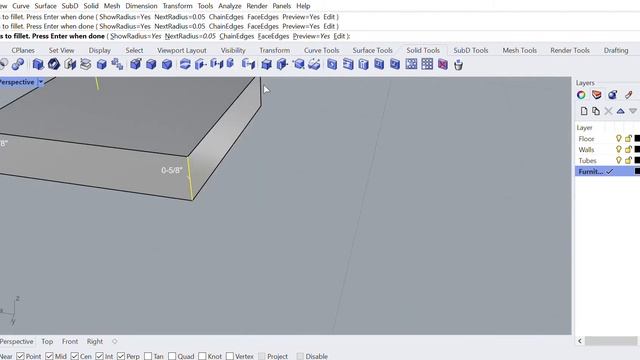Click the two-spheres Boolean Union icon
Image resolution: width=640 pixels, height=360 pixels.
18,64
